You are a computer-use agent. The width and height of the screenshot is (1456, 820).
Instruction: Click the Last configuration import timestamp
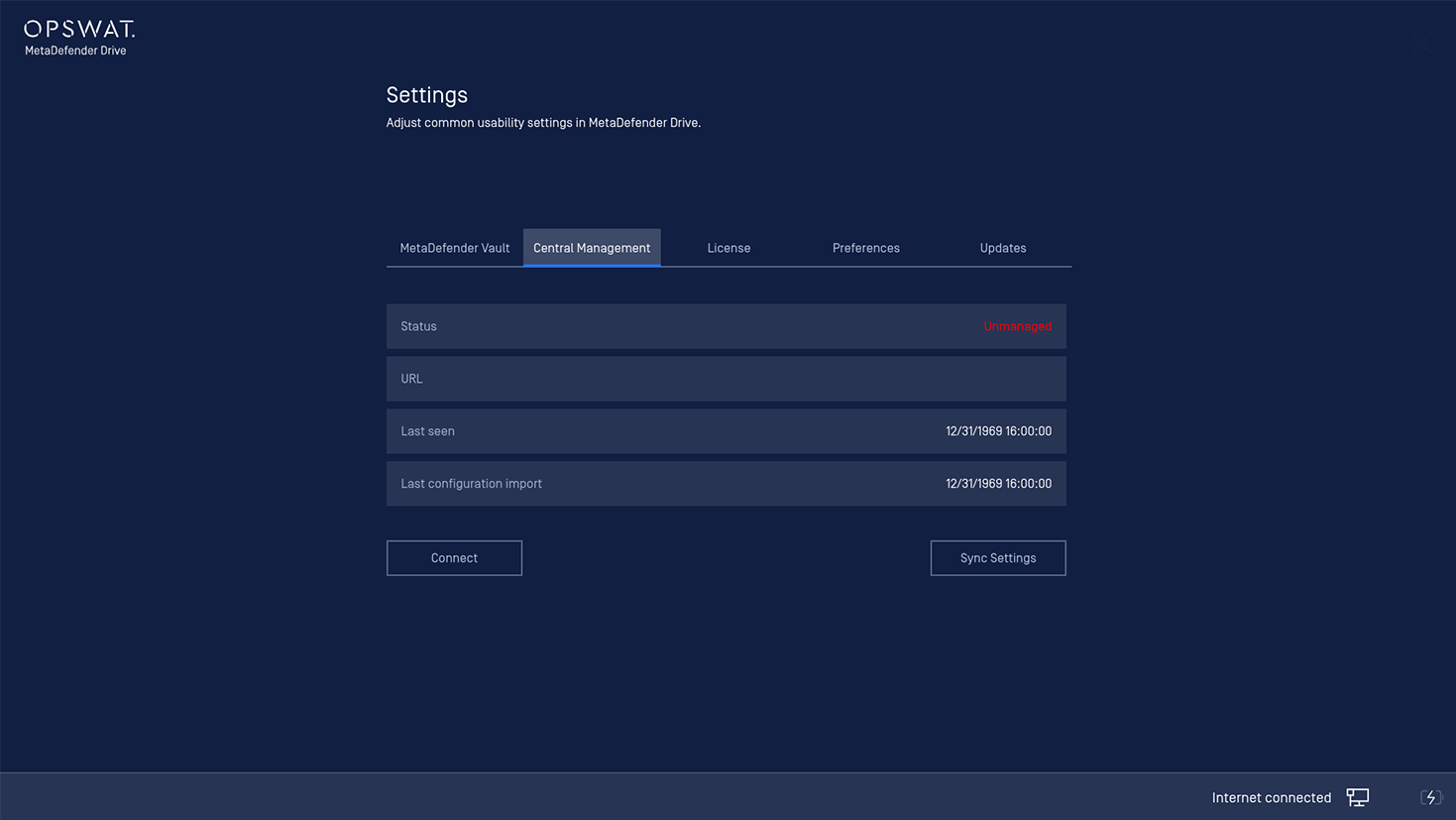pos(998,484)
